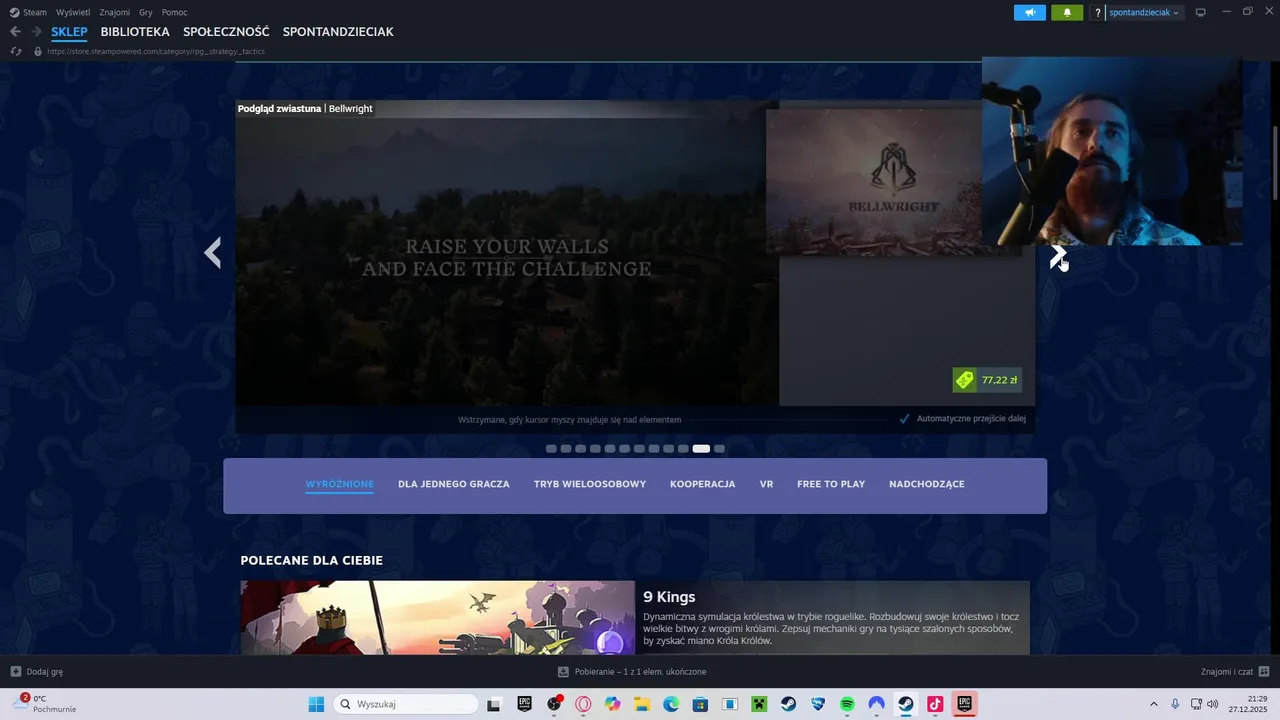This screenshot has height=720, width=1280.
Task: Show hidden tray icons chevron
Action: [1153, 704]
